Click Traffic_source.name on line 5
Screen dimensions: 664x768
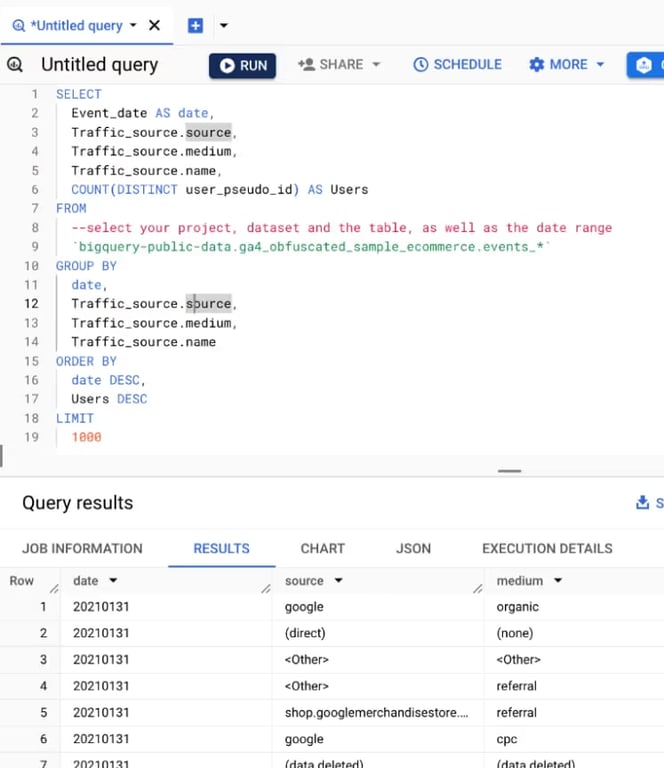[143, 170]
